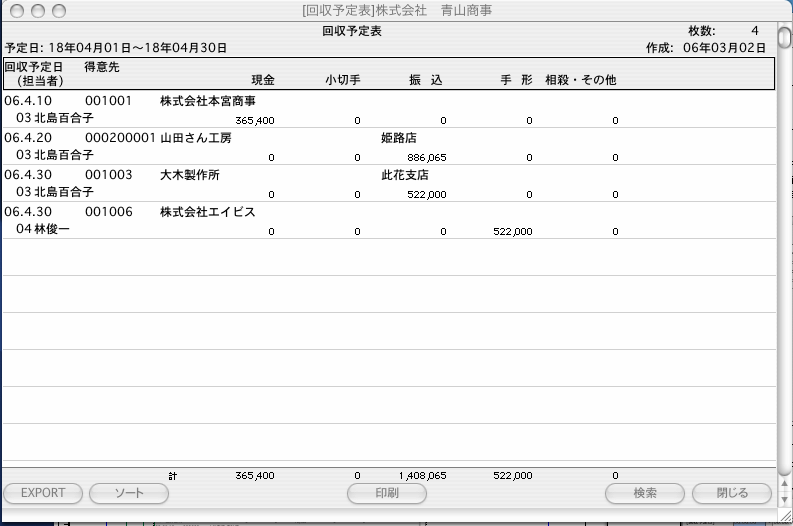Screen dimensions: 793x526
Task: Click the 1,408,065 total in the footer
Action: point(422,476)
